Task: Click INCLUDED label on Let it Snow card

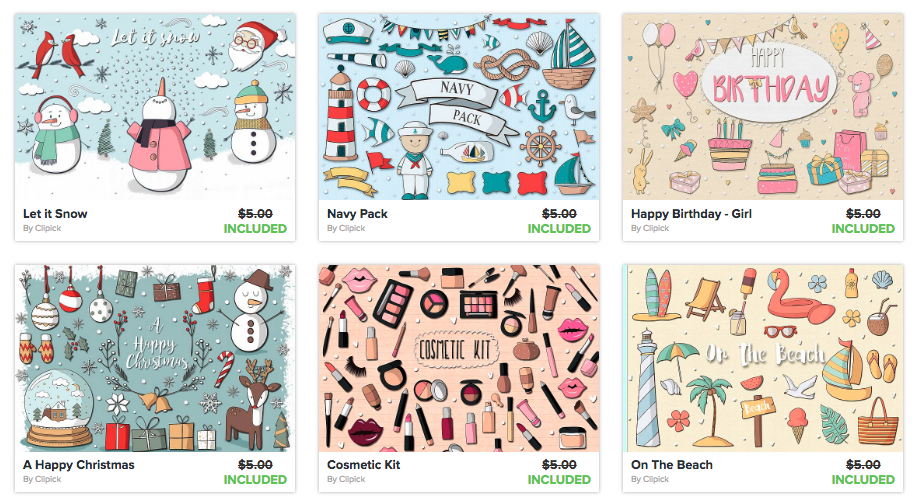Action: [255, 229]
